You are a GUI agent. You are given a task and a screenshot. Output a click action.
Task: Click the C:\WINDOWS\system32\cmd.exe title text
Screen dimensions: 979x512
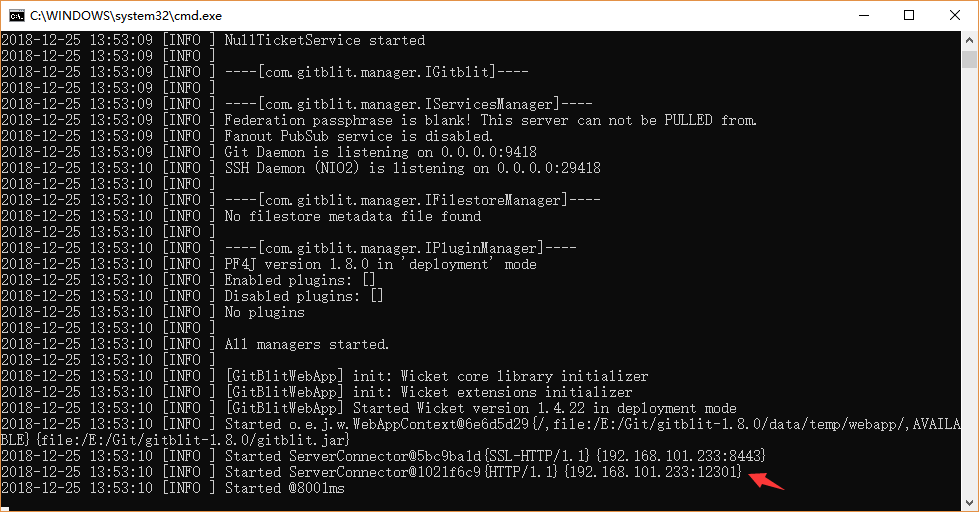click(125, 16)
